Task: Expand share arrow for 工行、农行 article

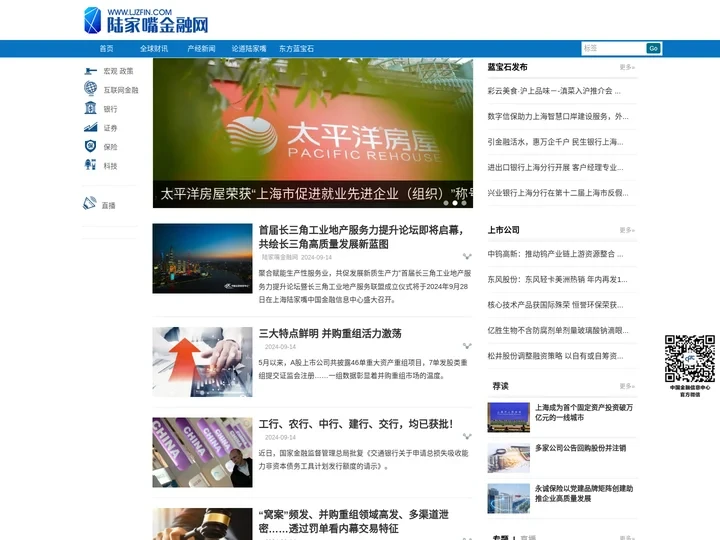Action: pos(467,436)
